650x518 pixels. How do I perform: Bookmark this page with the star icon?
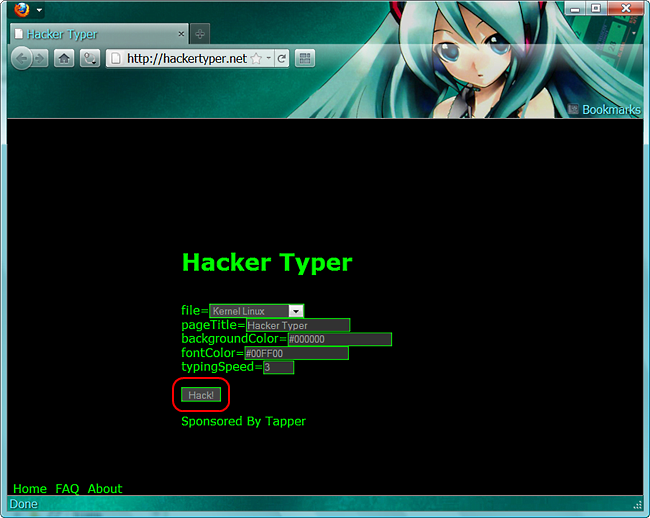click(x=256, y=58)
